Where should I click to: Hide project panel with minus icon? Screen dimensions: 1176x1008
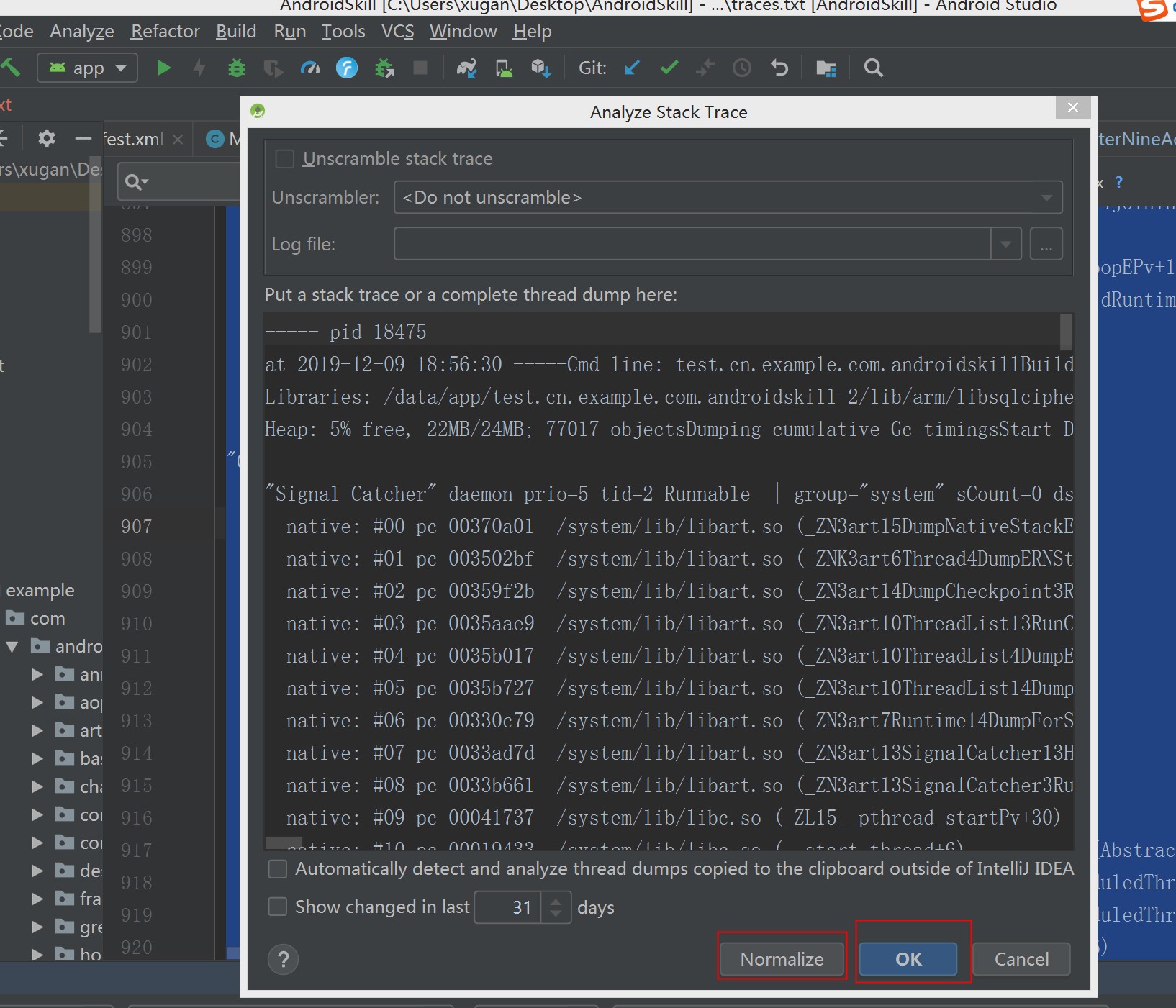[83, 138]
